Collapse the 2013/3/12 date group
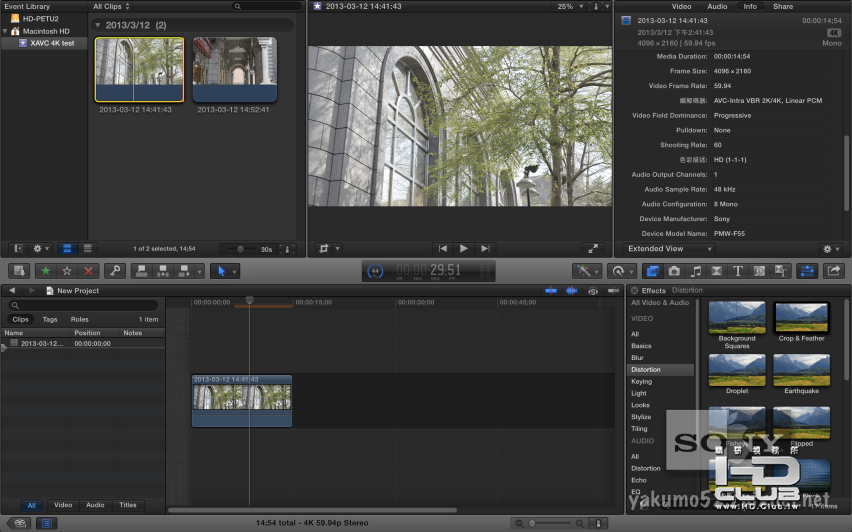Viewport: 852px width, 532px height. click(x=98, y=24)
